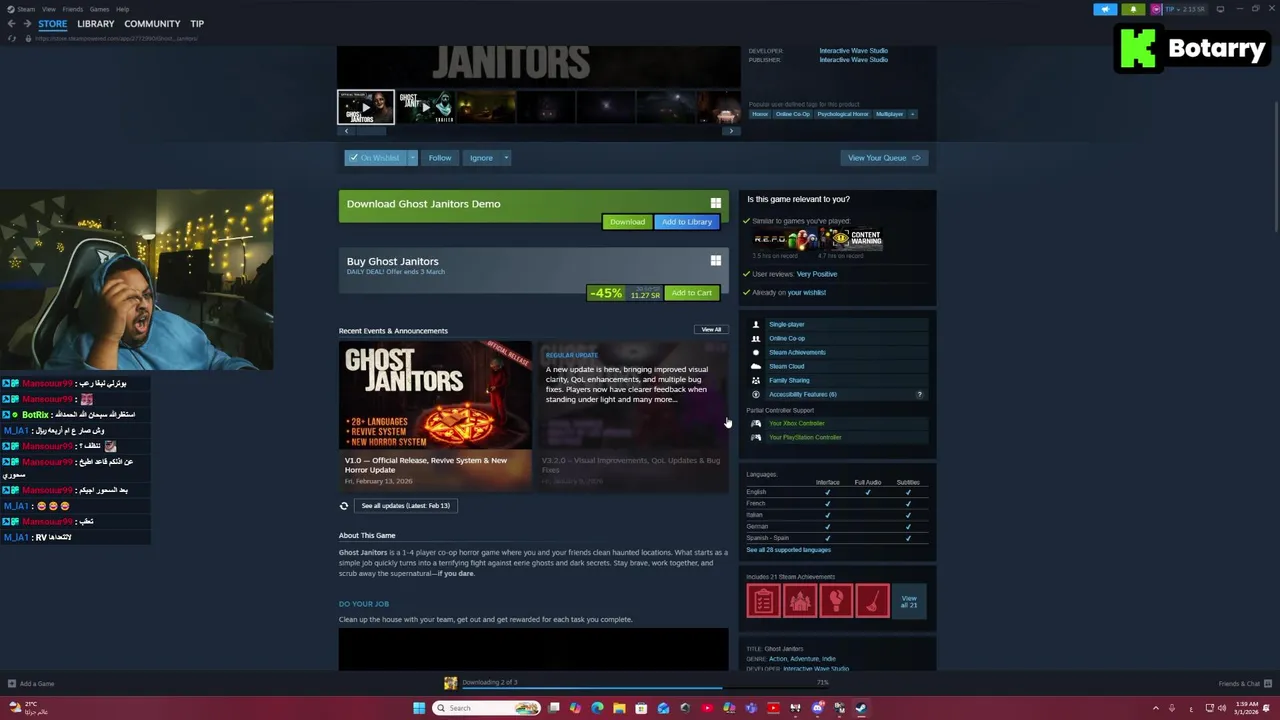The image size is (1280, 720).
Task: Click the broom achievement icon
Action: pos(872,601)
